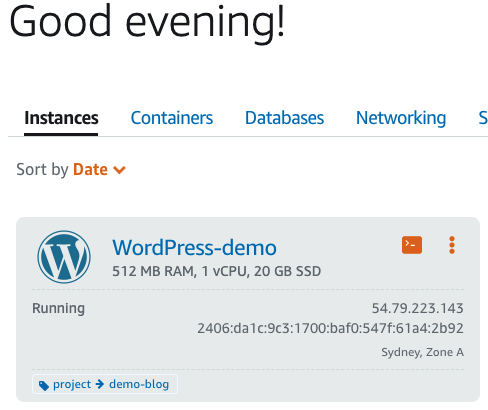Click the chevron next to Date
The height and width of the screenshot is (410, 488).
coord(119,170)
